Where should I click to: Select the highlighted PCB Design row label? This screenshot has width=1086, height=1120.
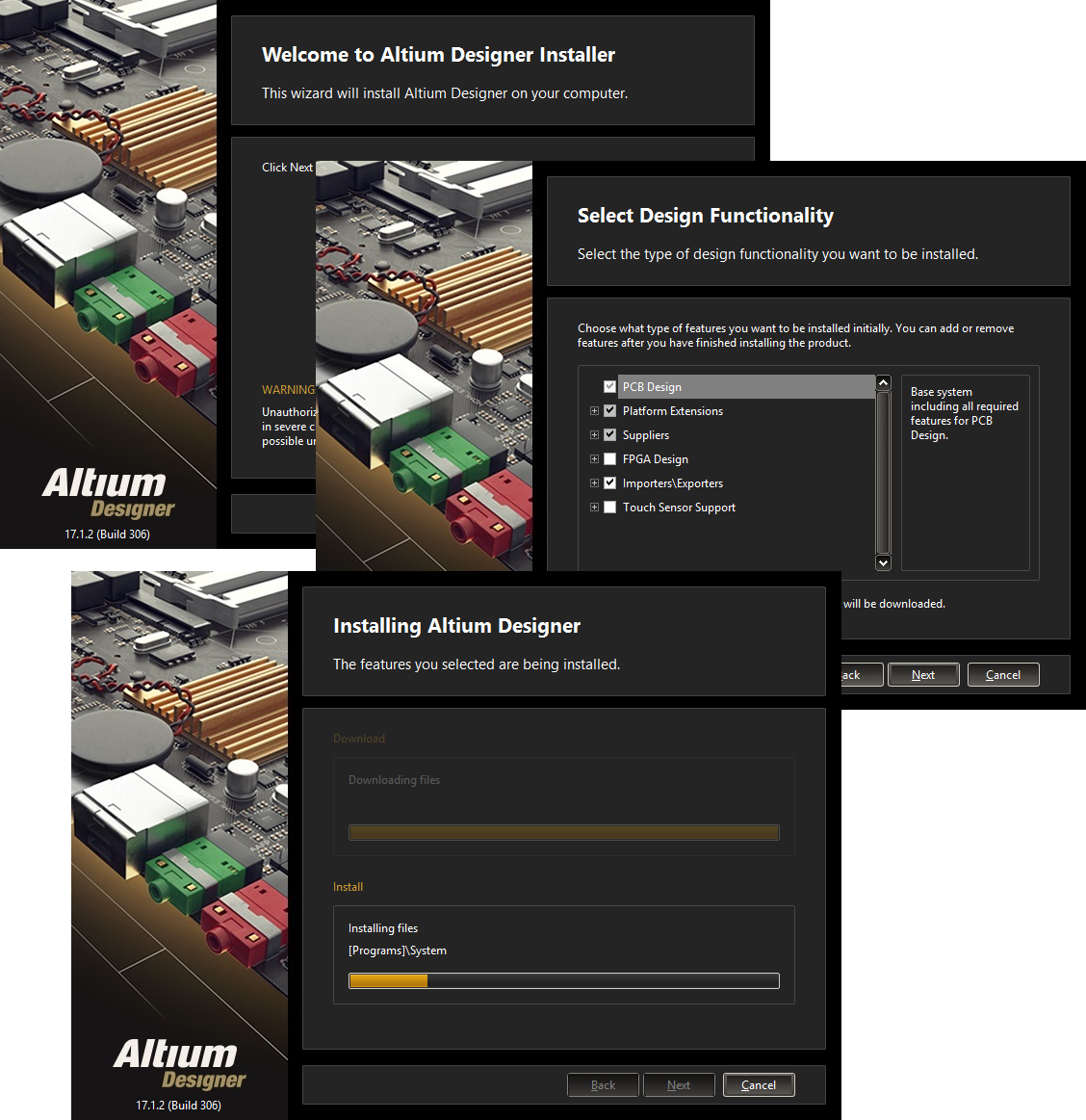652,387
